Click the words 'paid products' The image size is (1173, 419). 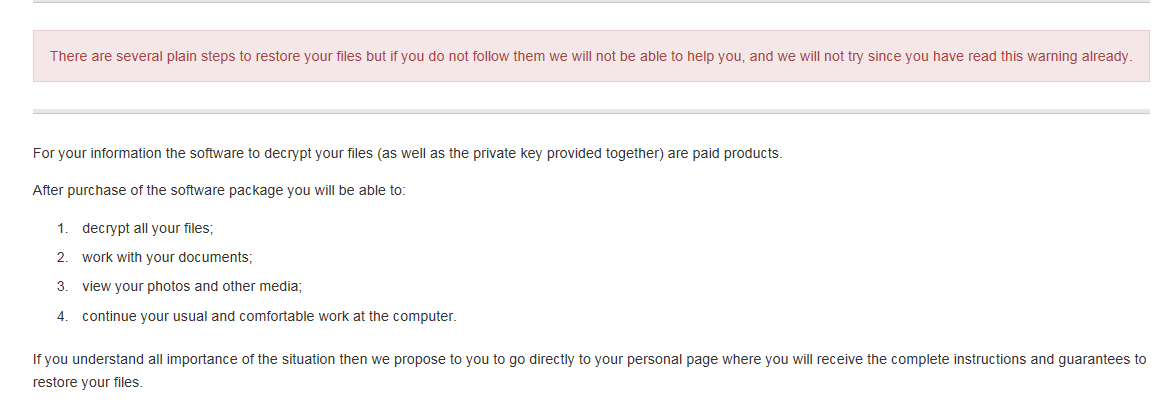[740, 154]
